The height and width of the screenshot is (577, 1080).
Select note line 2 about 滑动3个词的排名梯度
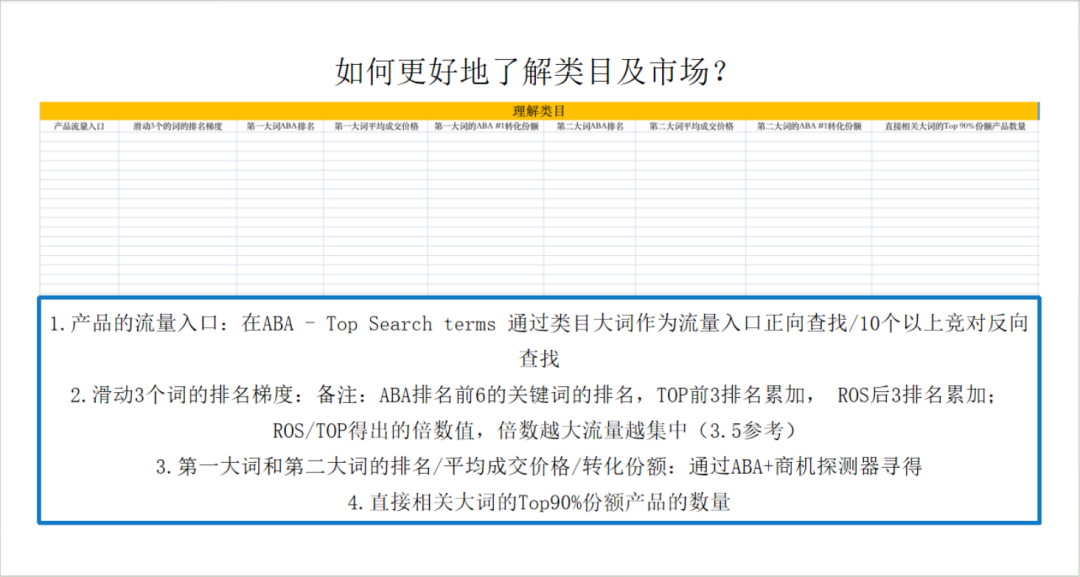[540, 393]
